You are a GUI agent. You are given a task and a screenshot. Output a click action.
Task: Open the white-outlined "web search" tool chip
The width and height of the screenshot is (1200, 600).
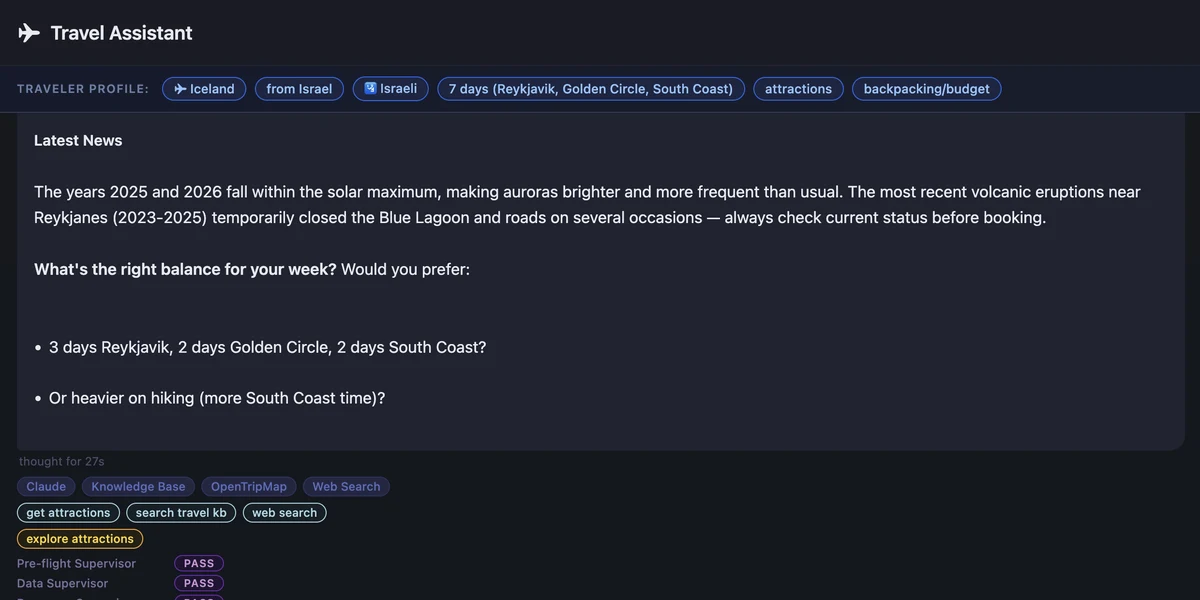(284, 513)
